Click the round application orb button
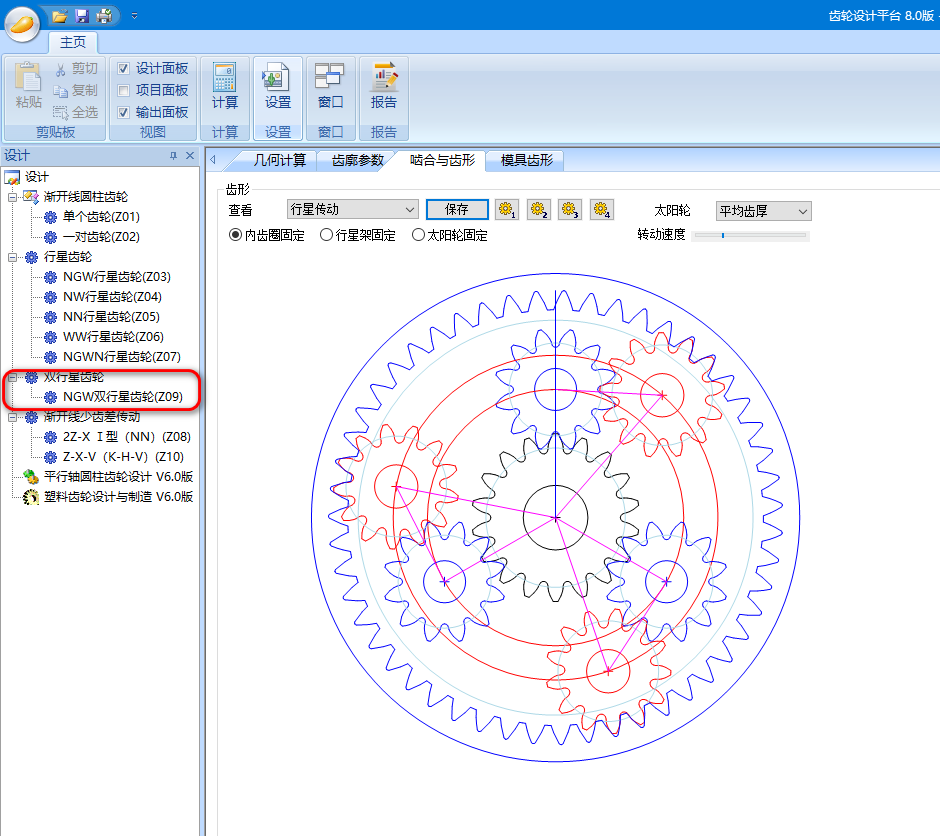Viewport: 940px width, 836px height. [22, 24]
